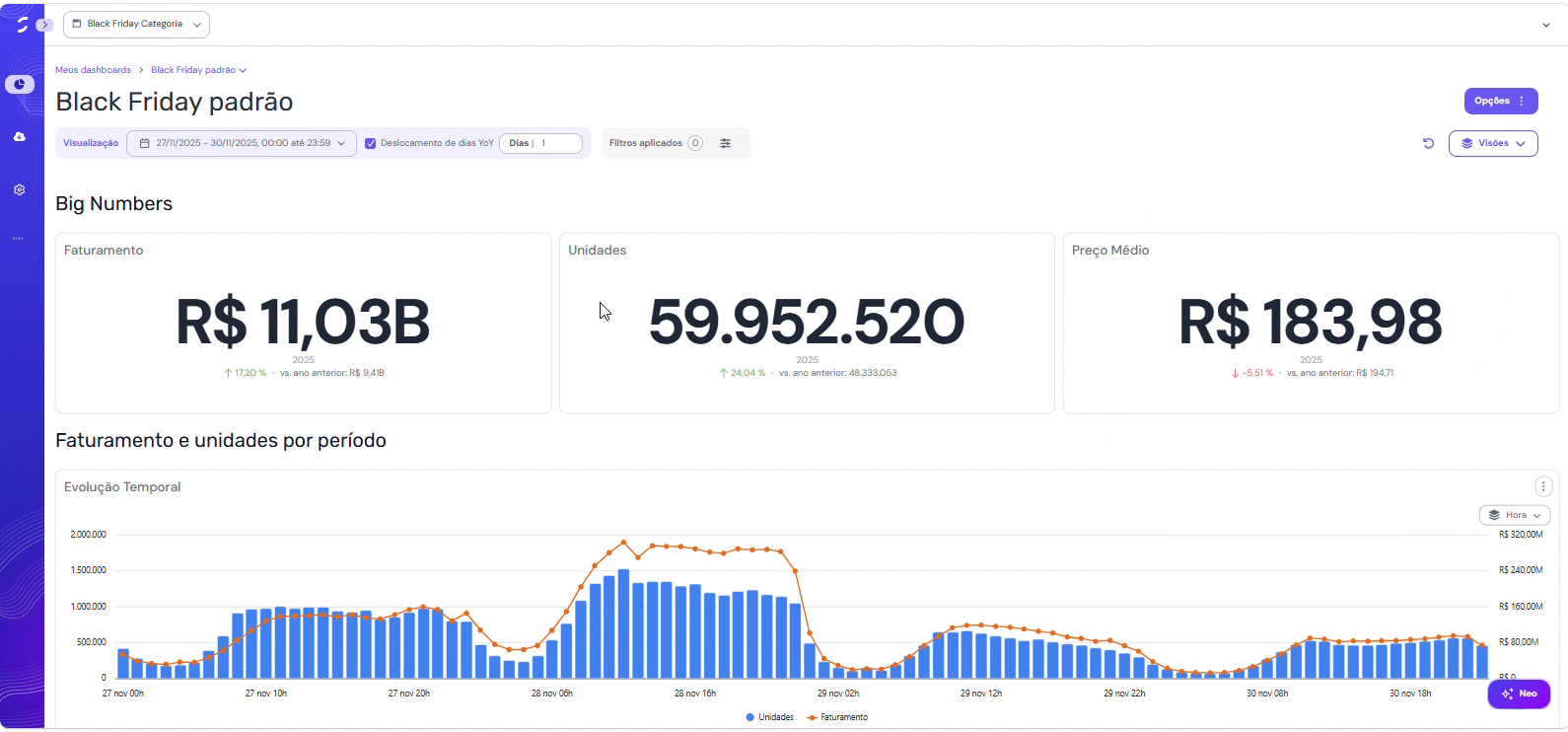Collapse the top bar with the right chevron
1568x732 pixels.
pos(1545,25)
